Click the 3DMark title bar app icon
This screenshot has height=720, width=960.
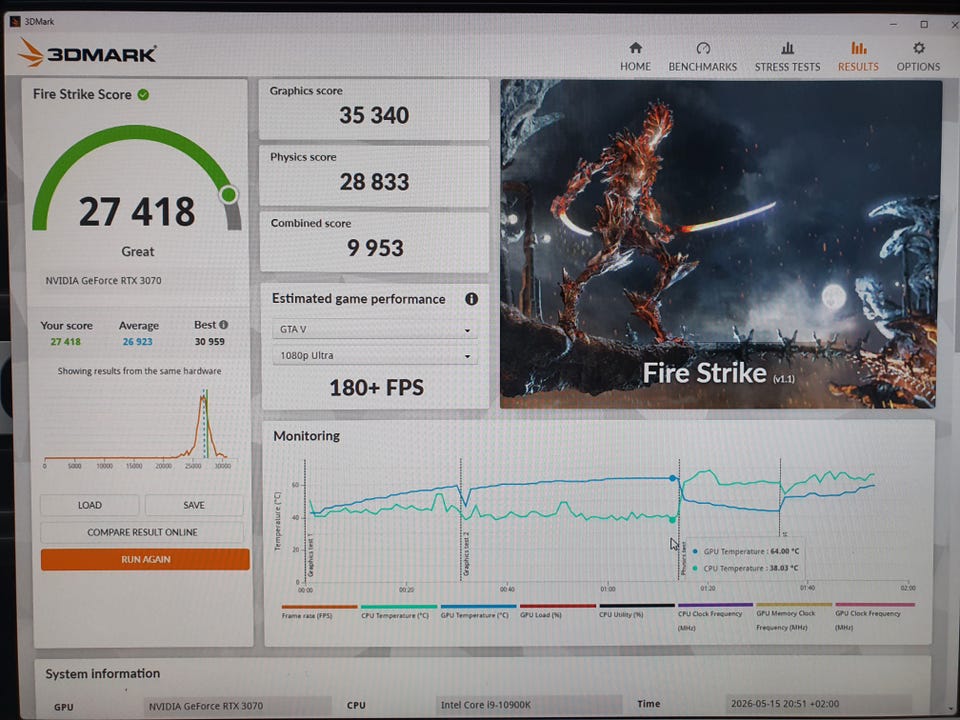click(x=15, y=21)
